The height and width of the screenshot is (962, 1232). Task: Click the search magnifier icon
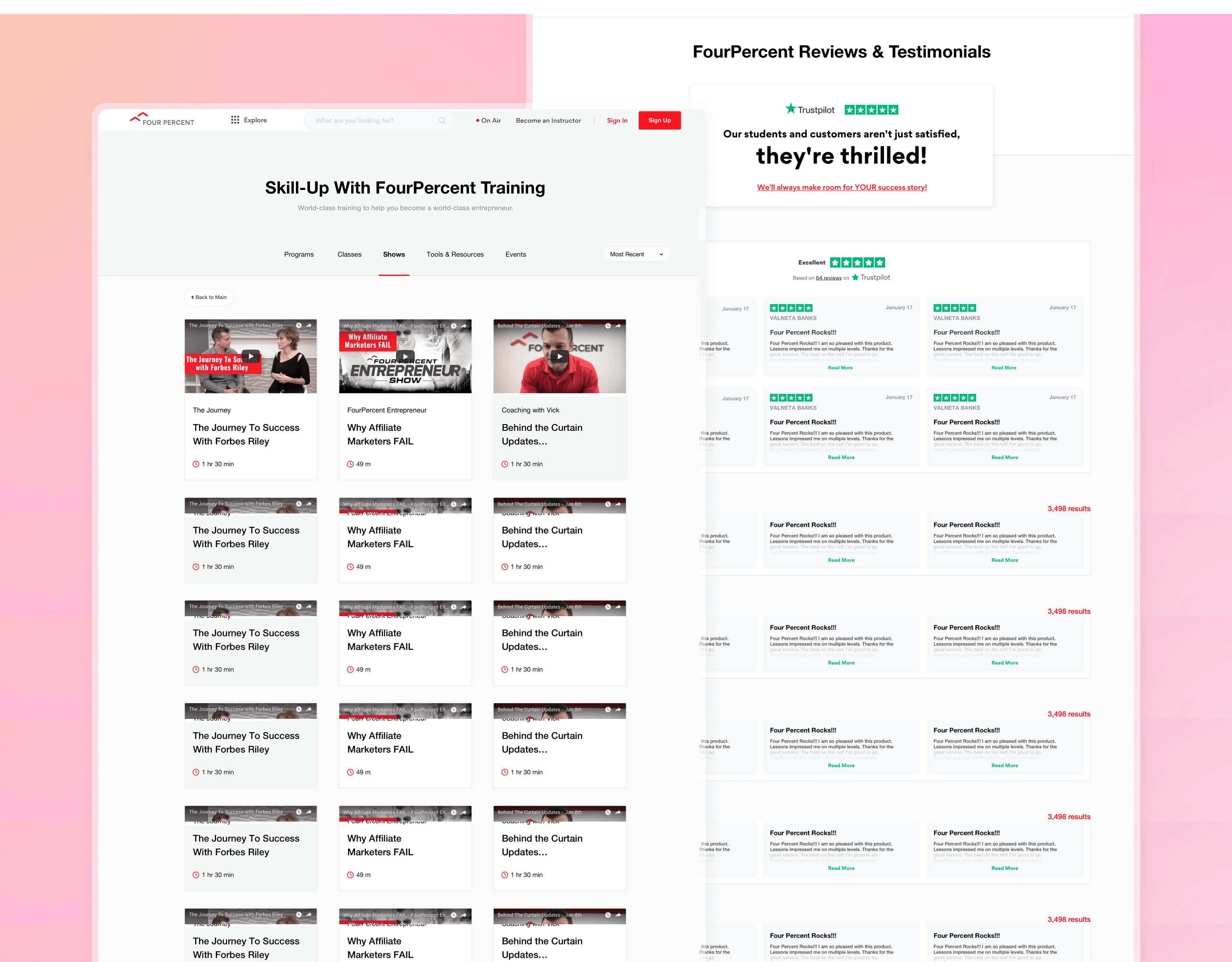pos(442,121)
